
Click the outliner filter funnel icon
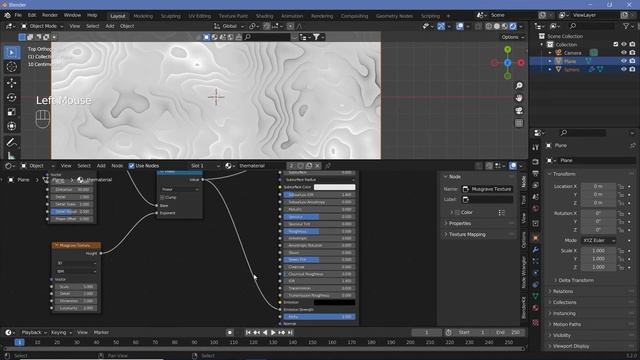(626, 26)
